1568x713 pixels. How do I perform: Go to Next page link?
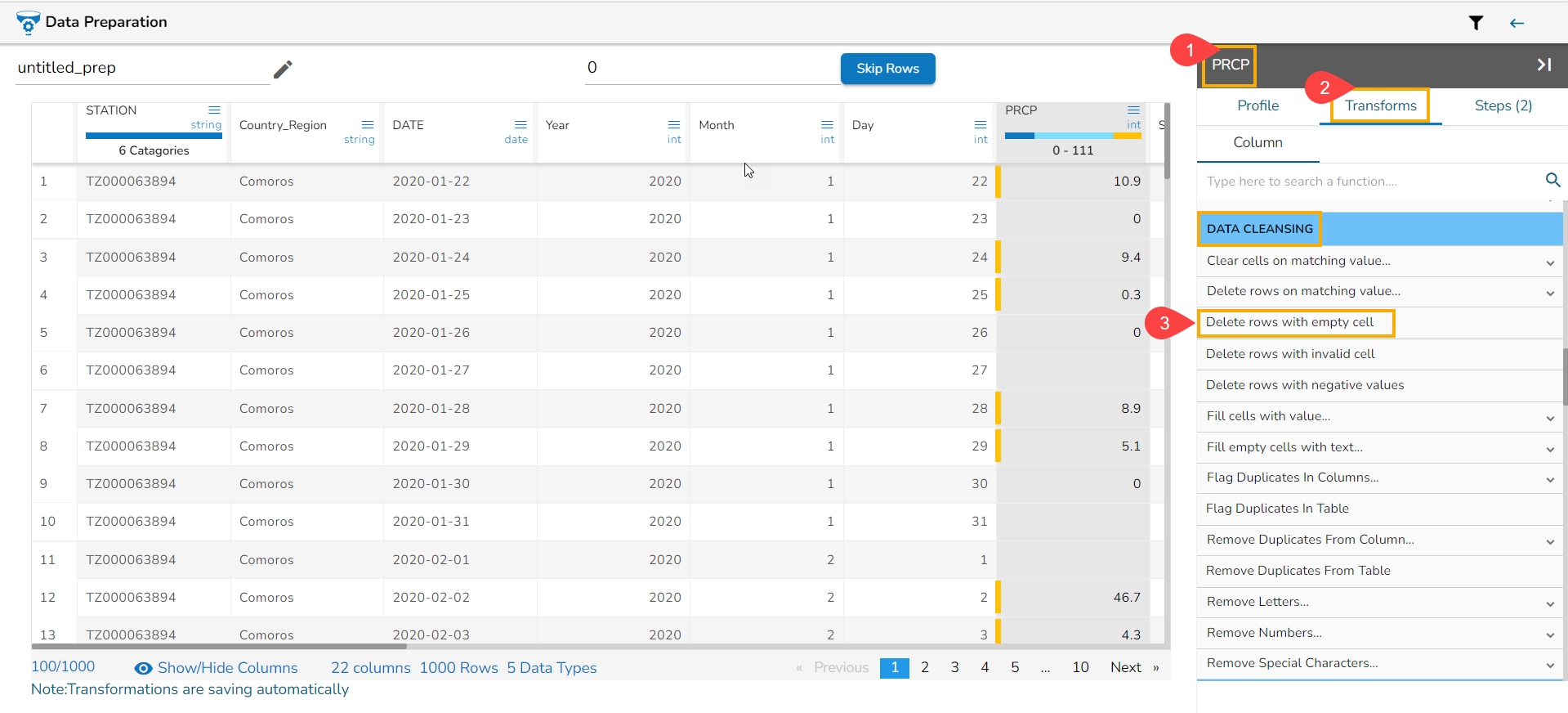1125,667
